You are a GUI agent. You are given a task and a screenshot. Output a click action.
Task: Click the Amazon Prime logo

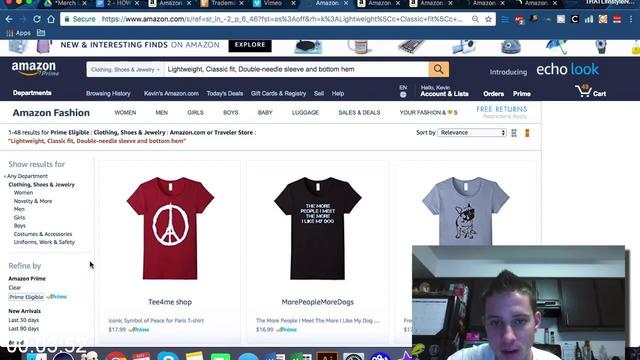point(34,69)
